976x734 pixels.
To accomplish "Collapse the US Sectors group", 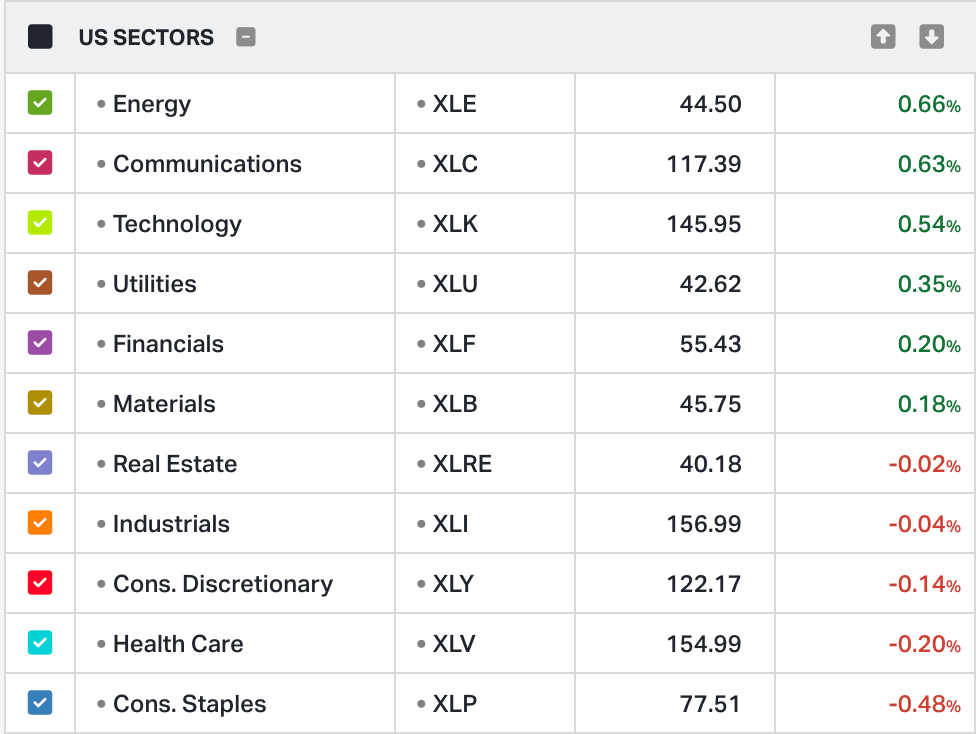I will [x=246, y=38].
